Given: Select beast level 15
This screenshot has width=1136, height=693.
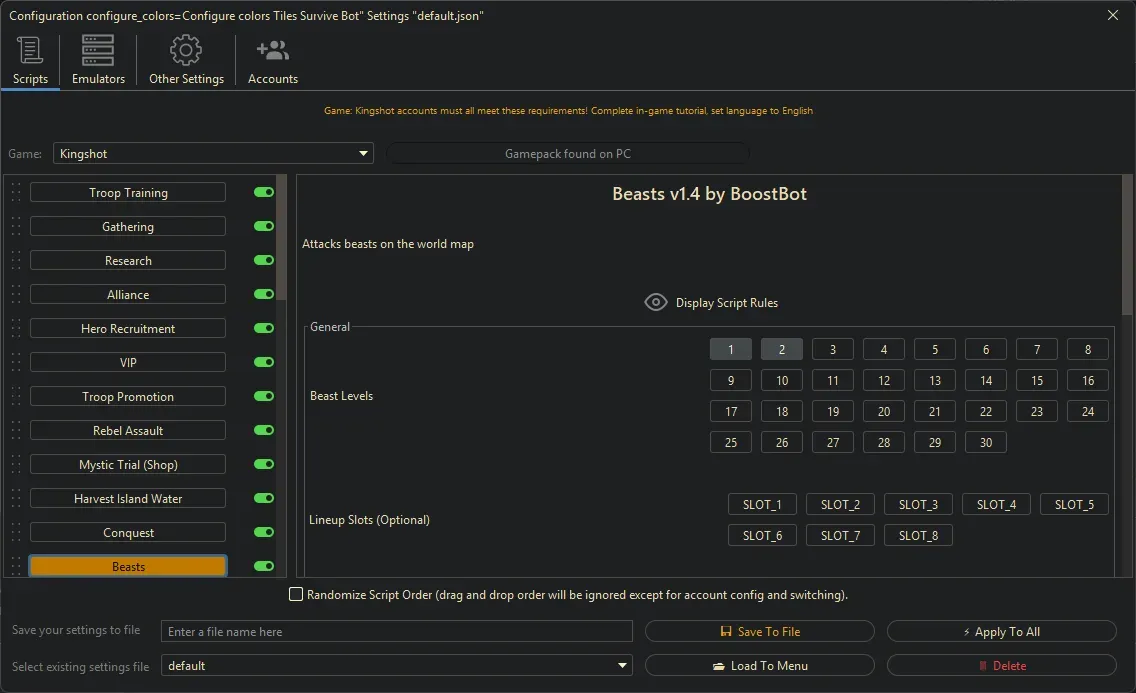Looking at the screenshot, I should tap(1037, 380).
